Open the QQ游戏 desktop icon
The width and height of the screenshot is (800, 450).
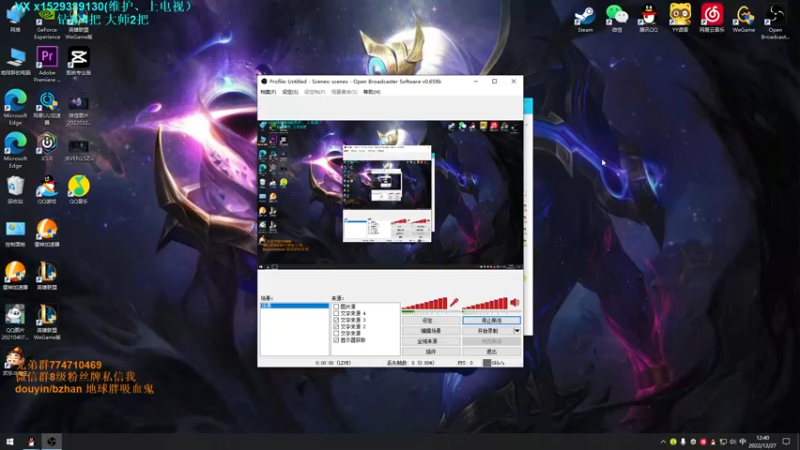[47, 190]
